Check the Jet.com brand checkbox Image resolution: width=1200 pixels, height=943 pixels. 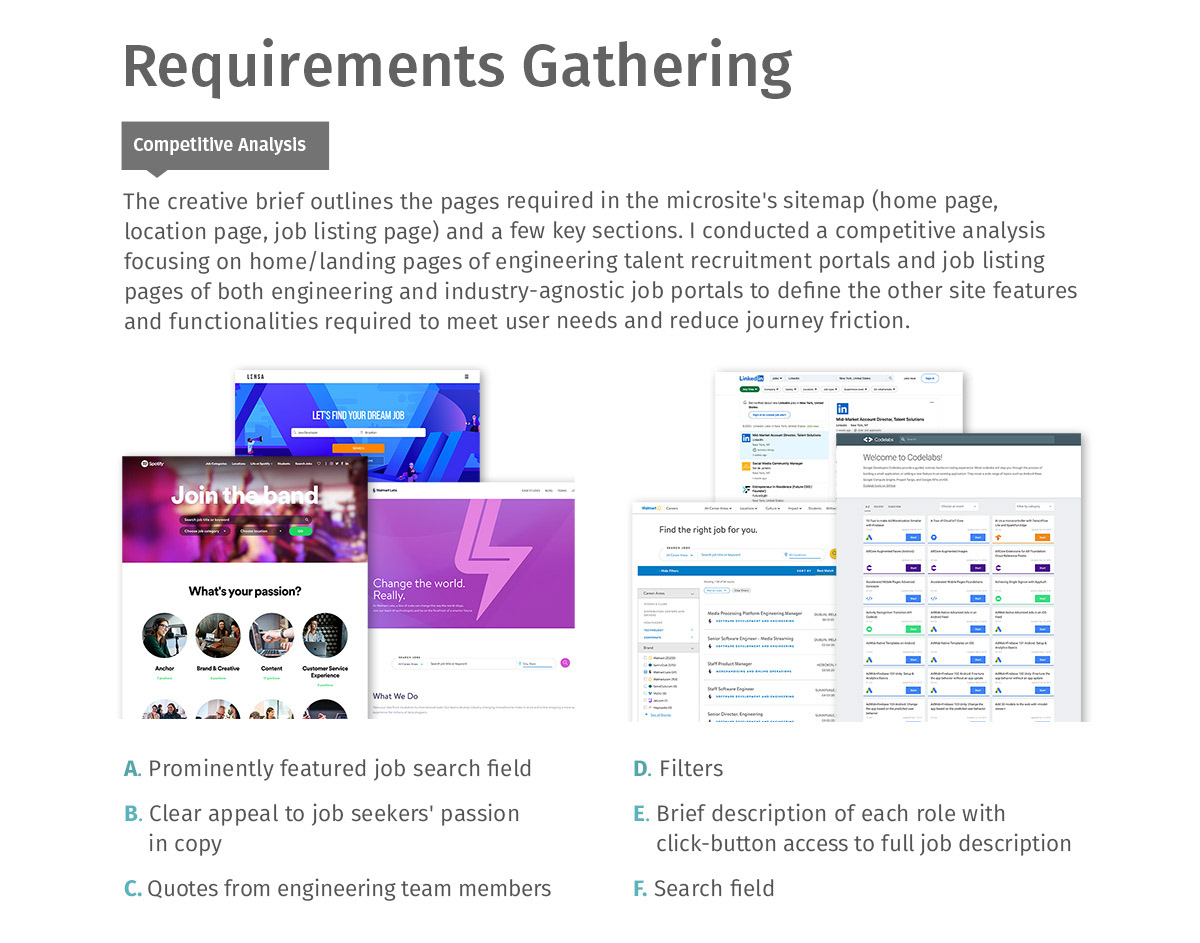click(645, 700)
